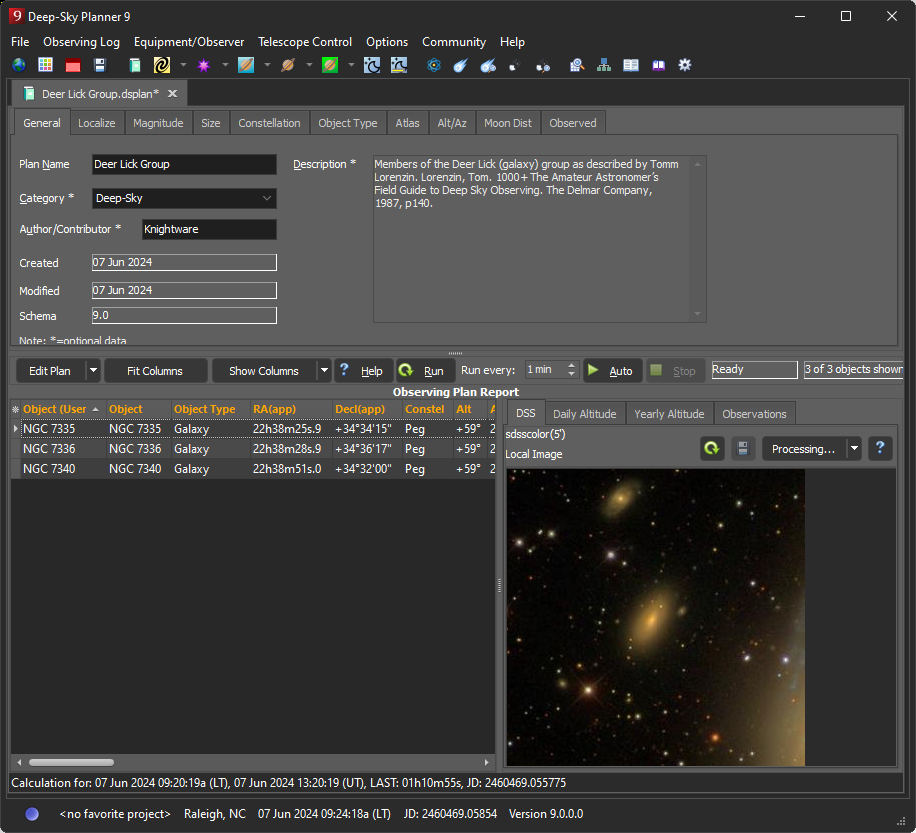The width and height of the screenshot is (916, 833).
Task: Click the network hierarchy toolbar icon
Action: [x=604, y=65]
